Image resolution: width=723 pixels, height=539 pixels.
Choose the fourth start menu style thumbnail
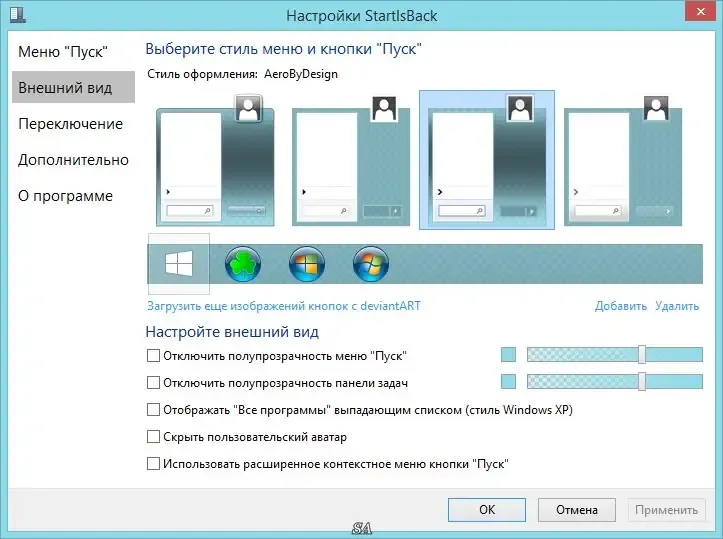(623, 160)
